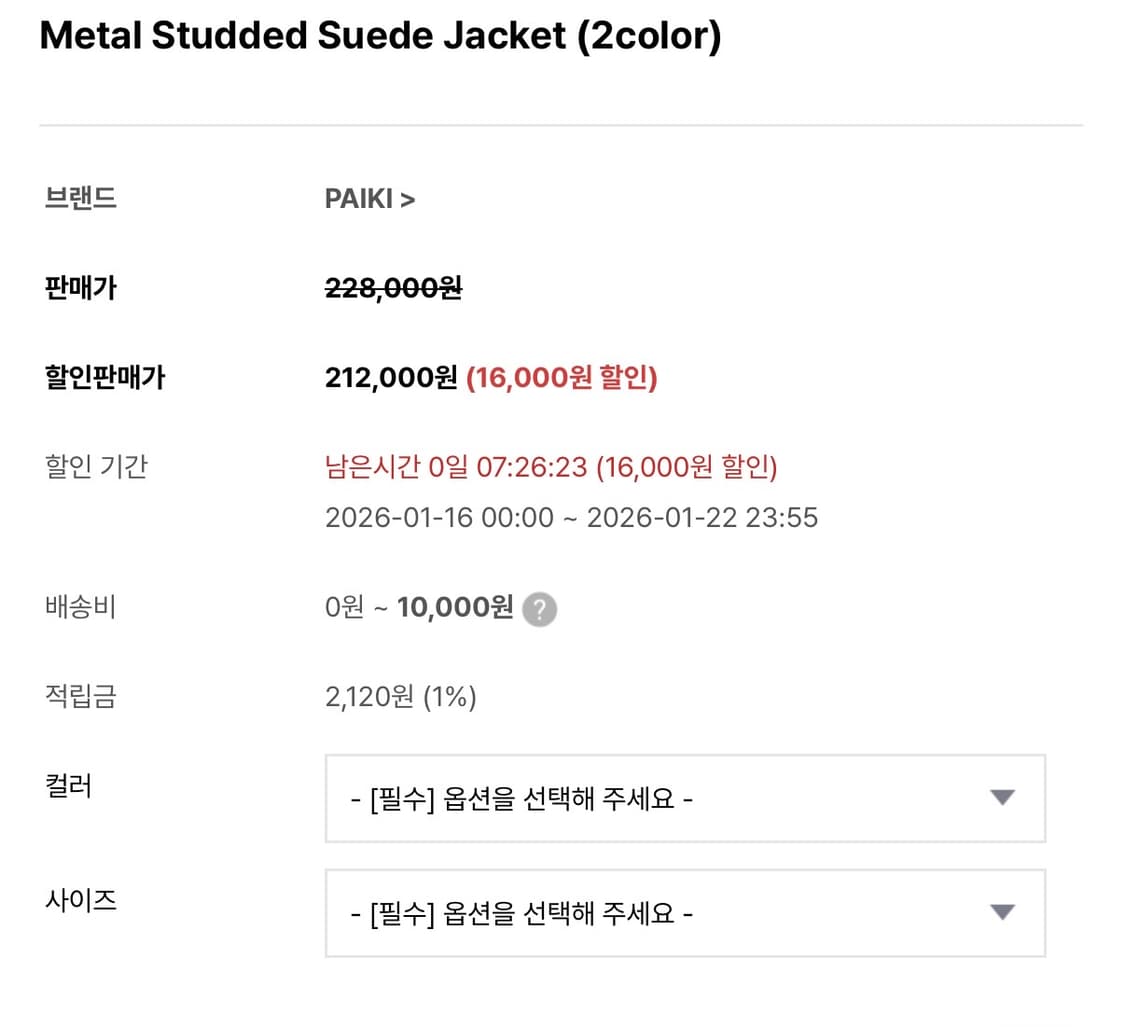The width and height of the screenshot is (1125, 1027).
Task: Open the PAIKI brand link
Action: point(369,199)
